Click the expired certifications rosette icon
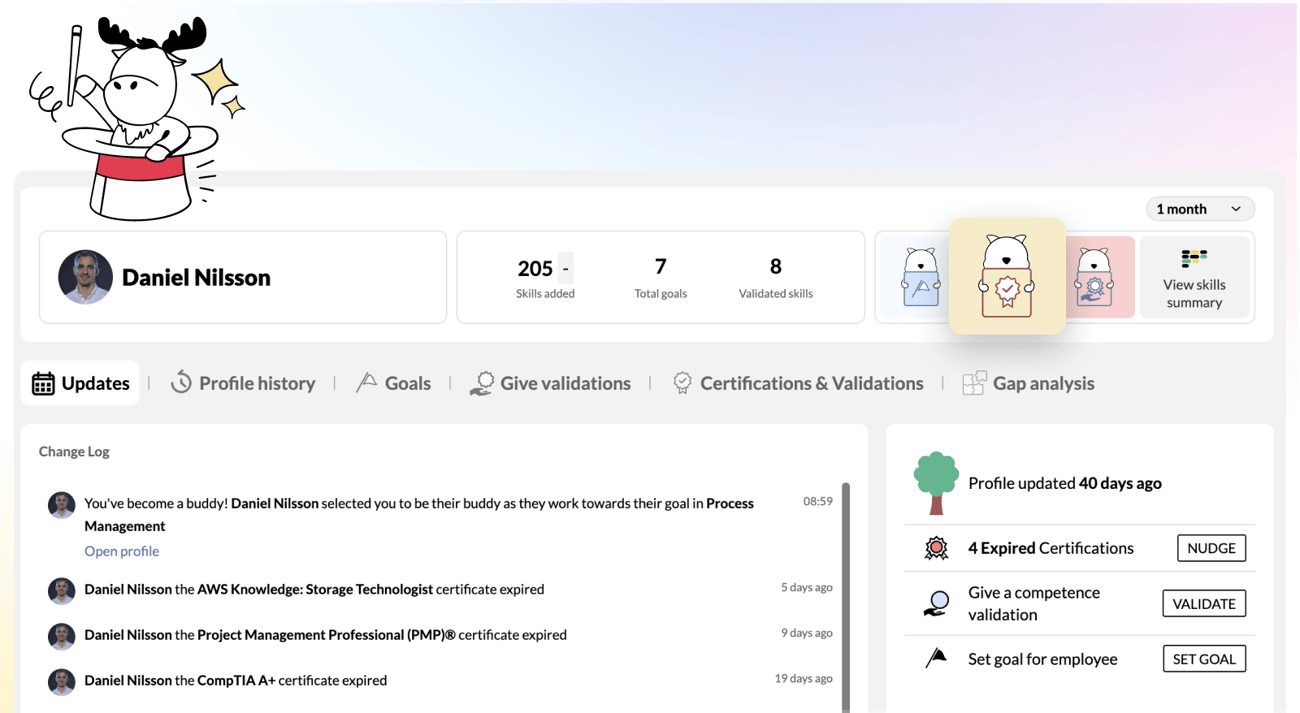The image size is (1300, 713). pos(936,548)
